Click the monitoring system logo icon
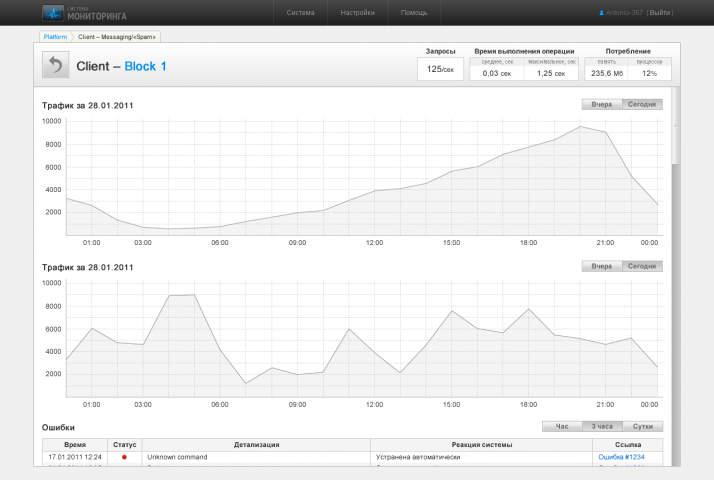The width and height of the screenshot is (714, 480). [x=53, y=13]
